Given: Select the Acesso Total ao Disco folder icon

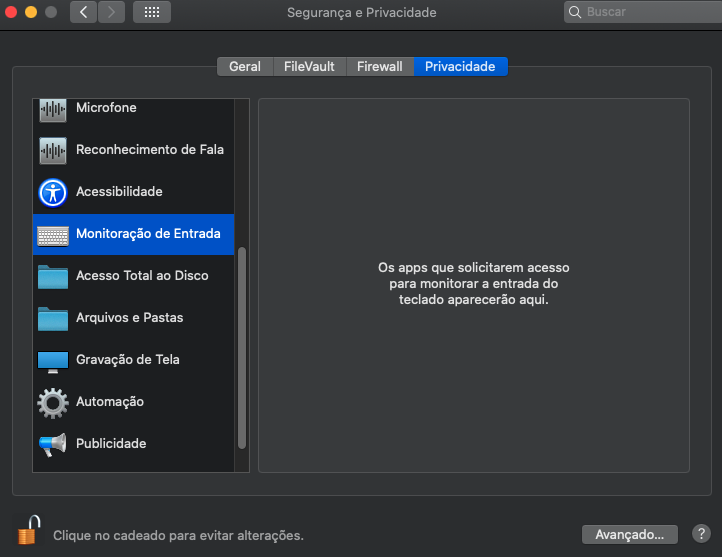Looking at the screenshot, I should (x=52, y=276).
